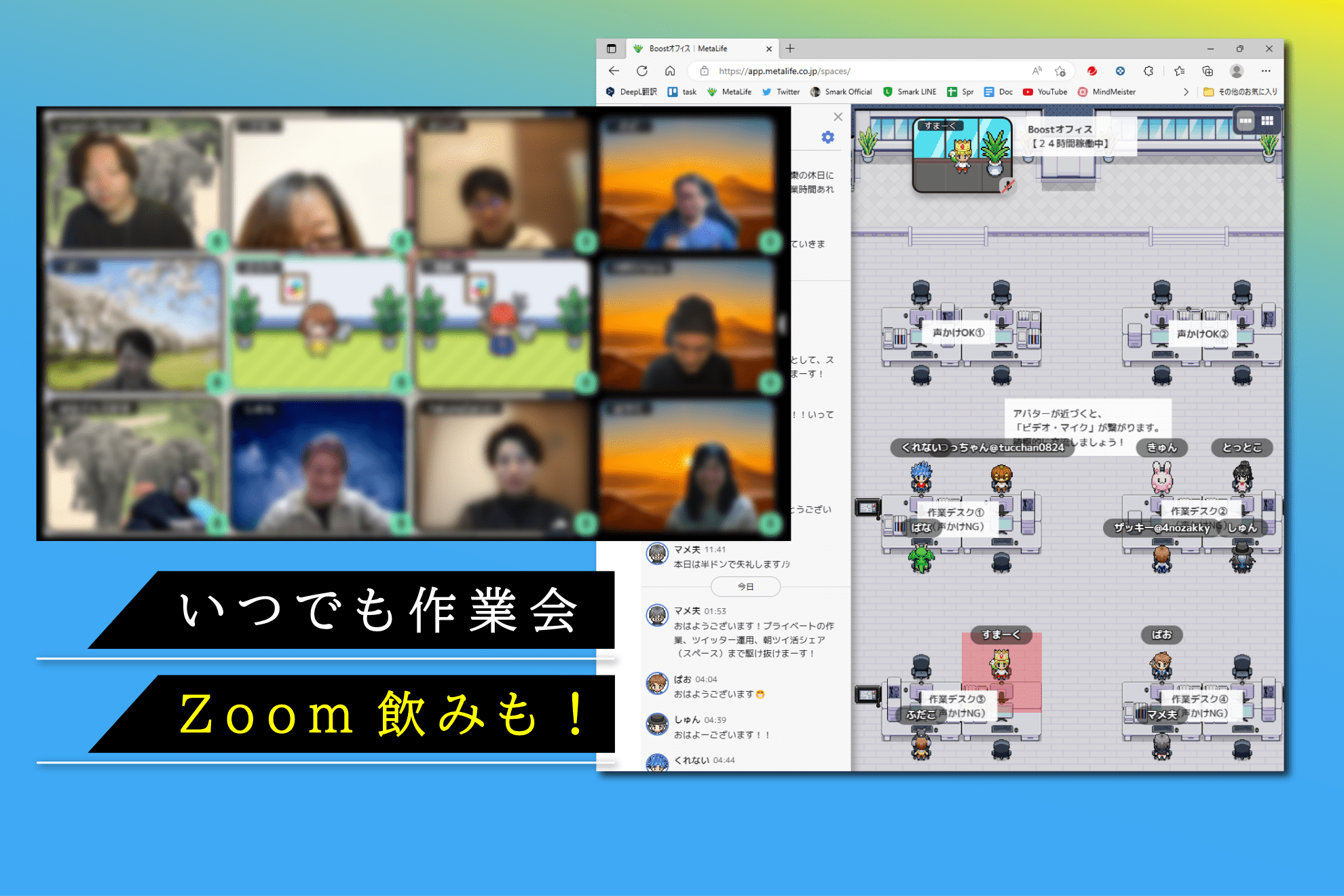
Task: Open a new browser tab
Action: 790,49
